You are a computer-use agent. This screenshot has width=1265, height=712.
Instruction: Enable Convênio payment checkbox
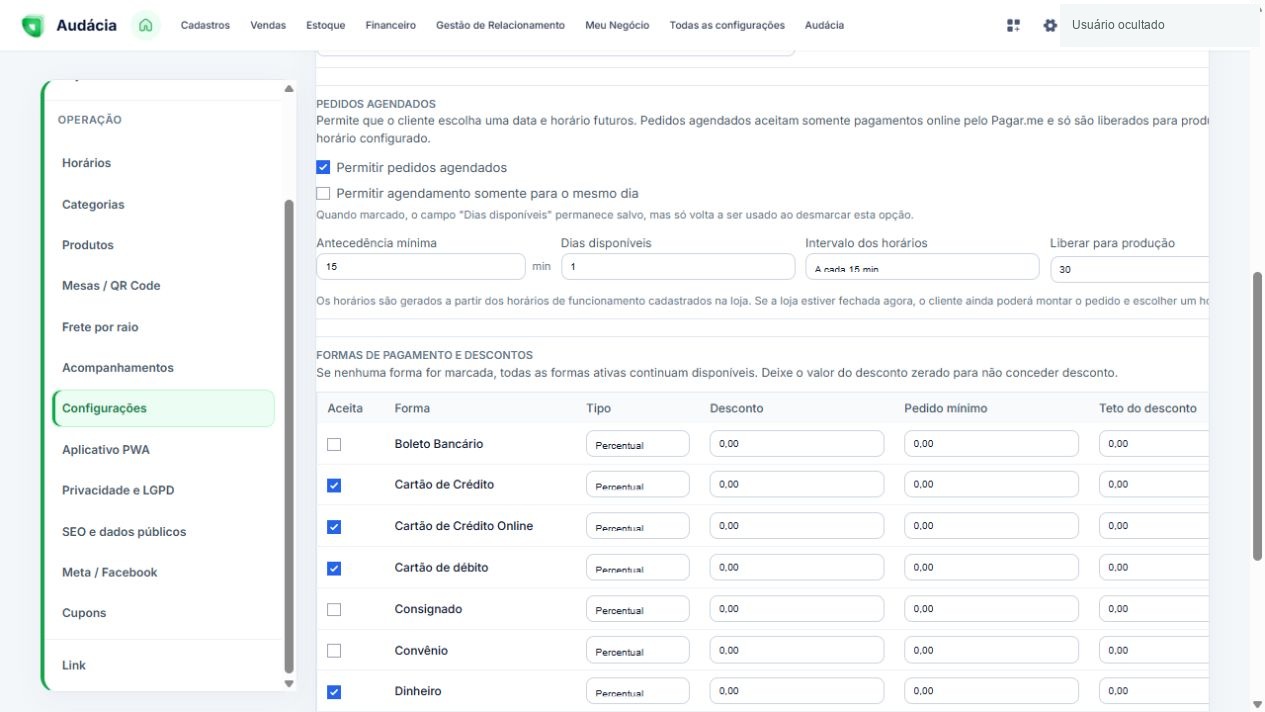coord(334,650)
